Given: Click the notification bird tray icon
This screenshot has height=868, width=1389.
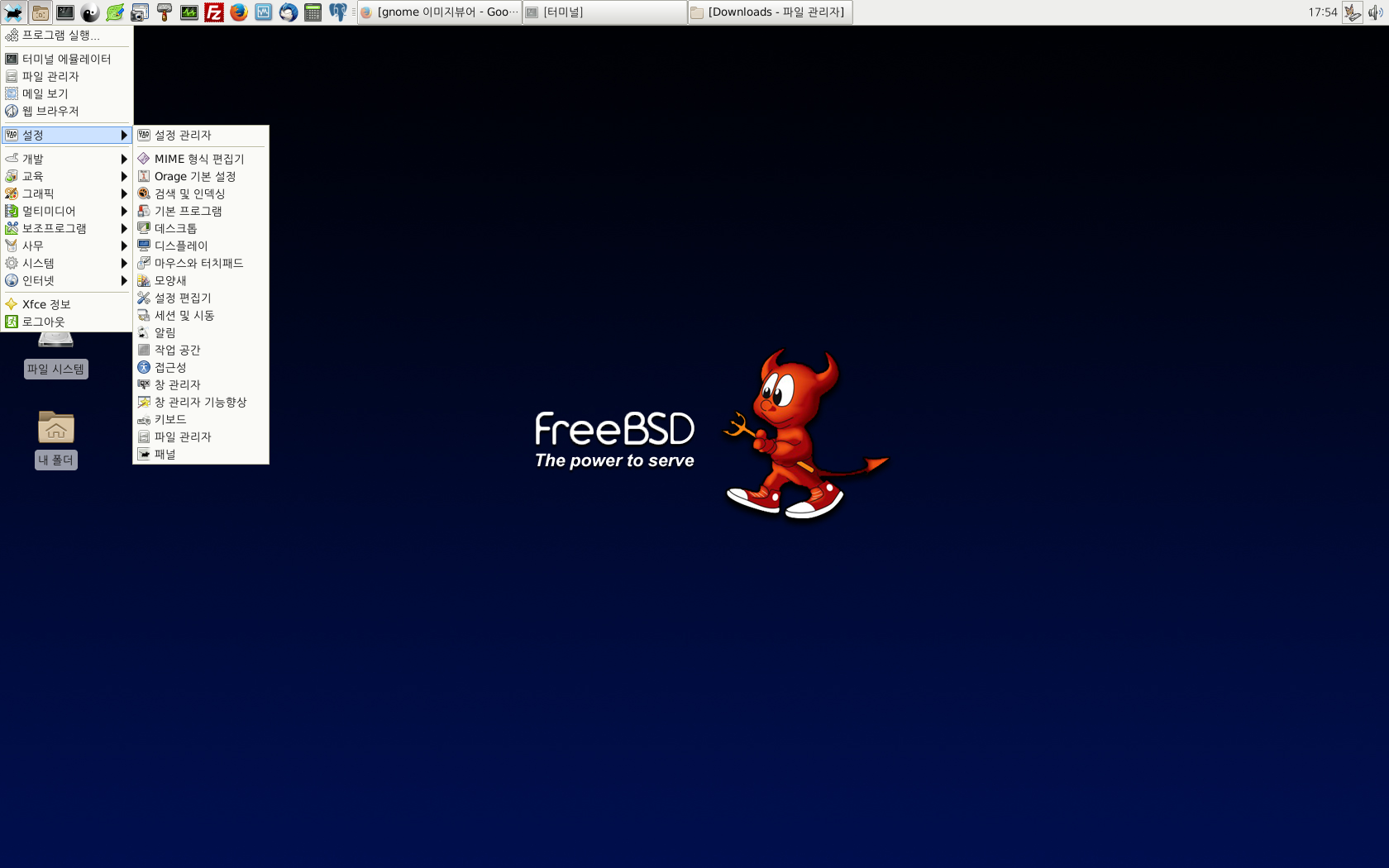Looking at the screenshot, I should click(1353, 12).
